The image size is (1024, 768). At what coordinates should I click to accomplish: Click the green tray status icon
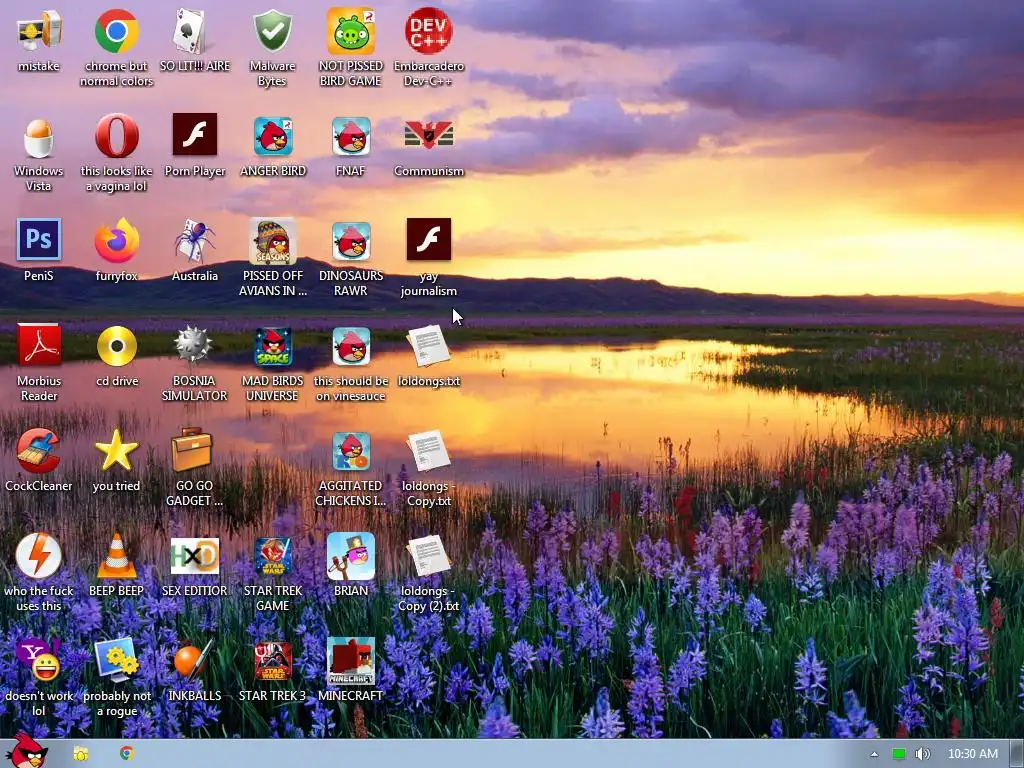tap(899, 754)
